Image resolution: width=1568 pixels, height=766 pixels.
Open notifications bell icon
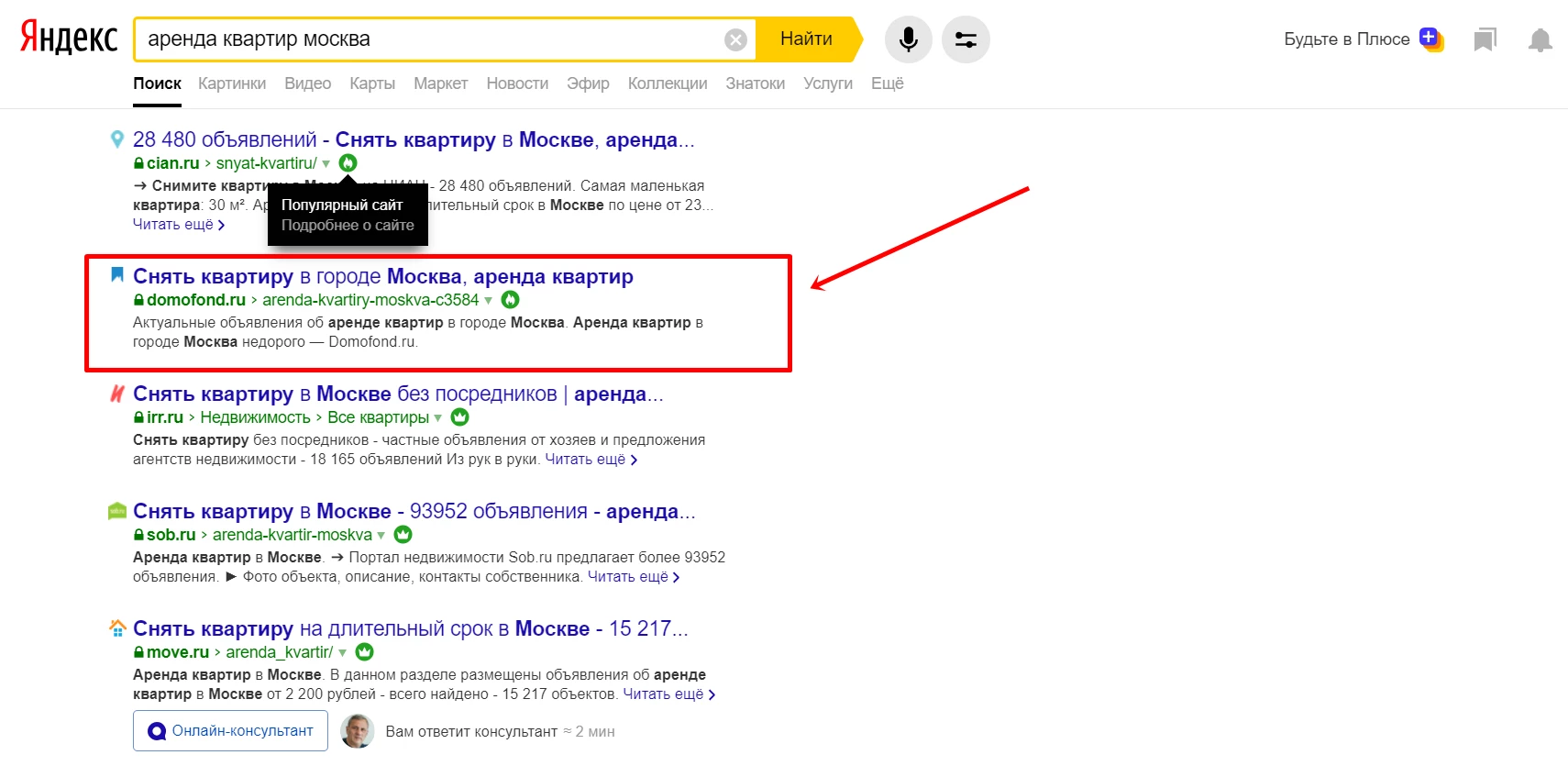click(1540, 39)
